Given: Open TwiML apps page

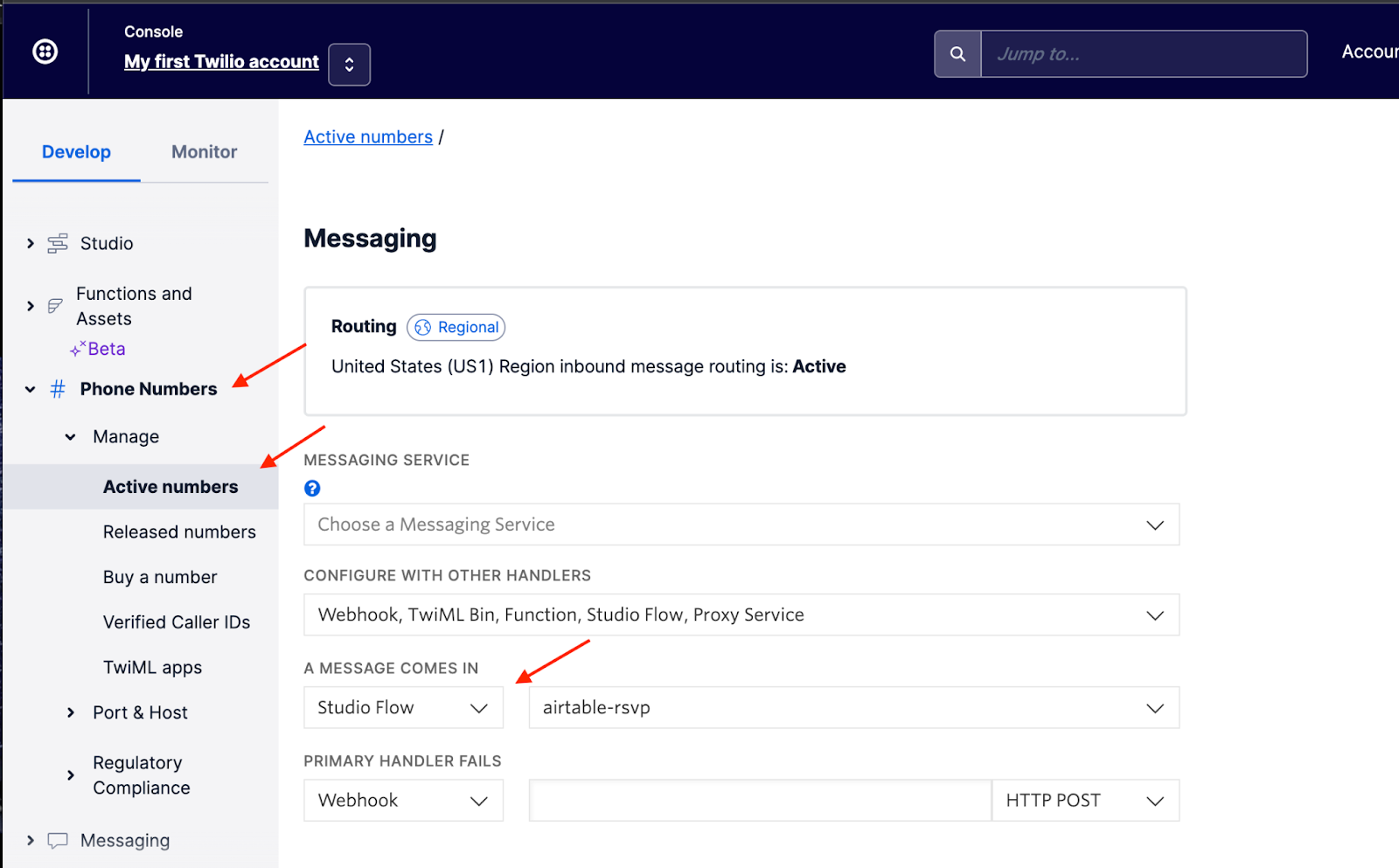Looking at the screenshot, I should 152,668.
